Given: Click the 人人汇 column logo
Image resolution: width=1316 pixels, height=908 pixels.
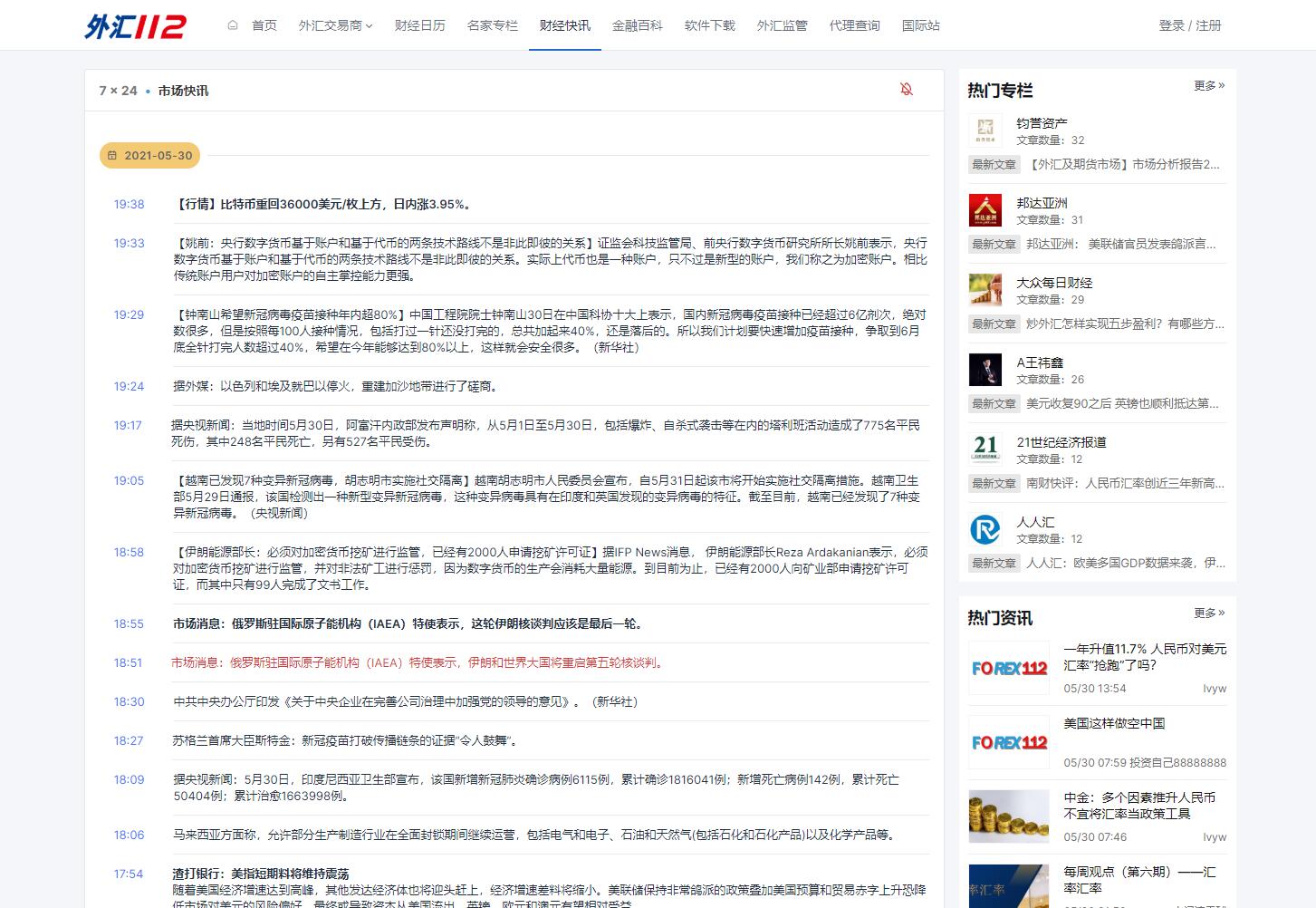Looking at the screenshot, I should [x=985, y=529].
